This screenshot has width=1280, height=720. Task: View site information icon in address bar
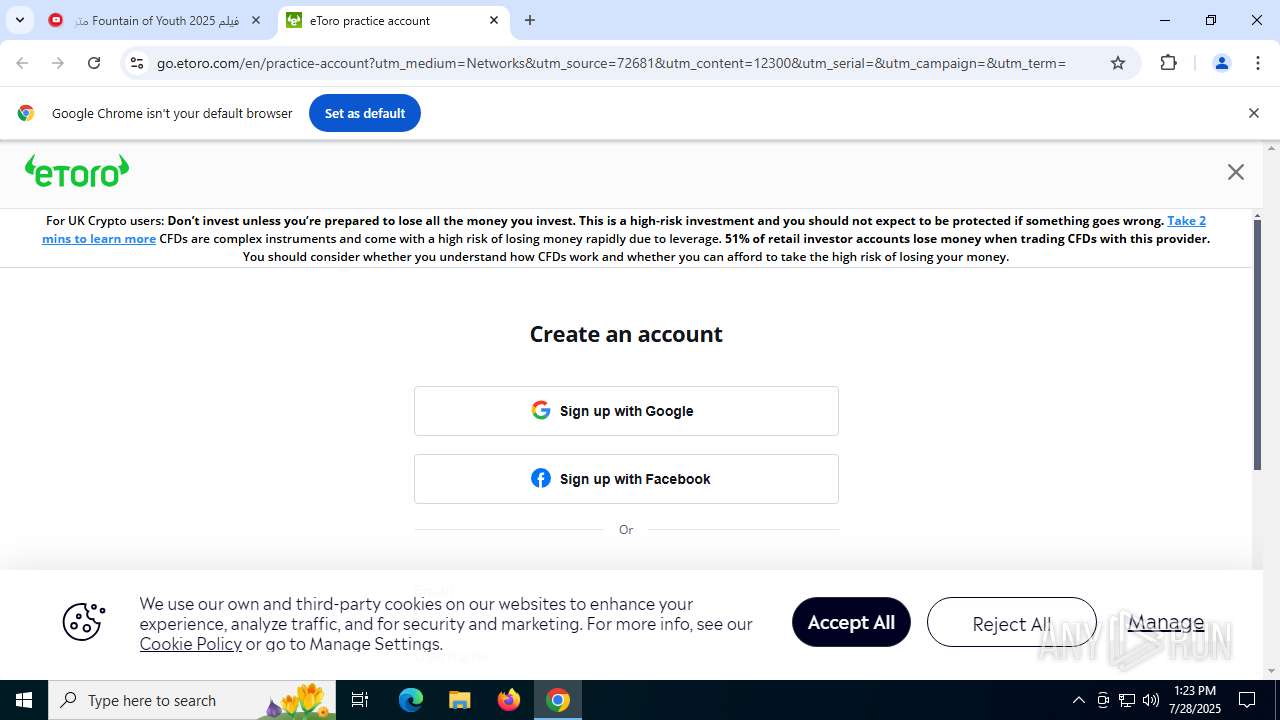click(x=137, y=63)
